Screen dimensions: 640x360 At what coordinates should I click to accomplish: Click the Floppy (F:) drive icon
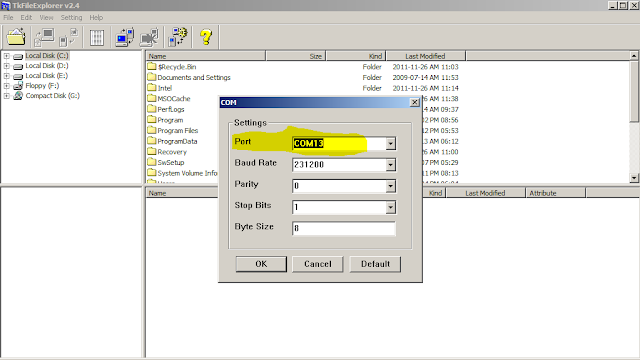click(18, 86)
